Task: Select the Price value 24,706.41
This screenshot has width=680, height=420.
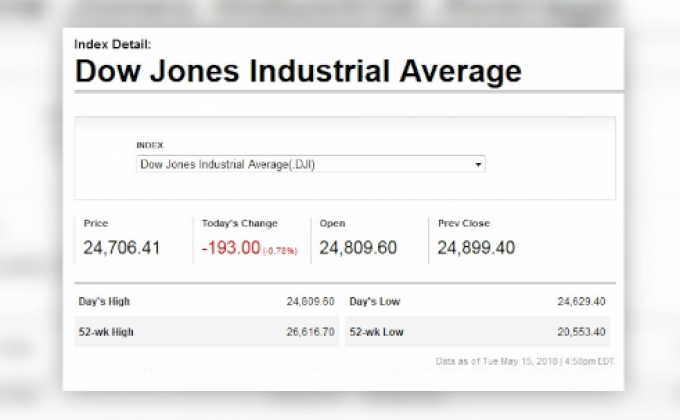Action: (121, 248)
